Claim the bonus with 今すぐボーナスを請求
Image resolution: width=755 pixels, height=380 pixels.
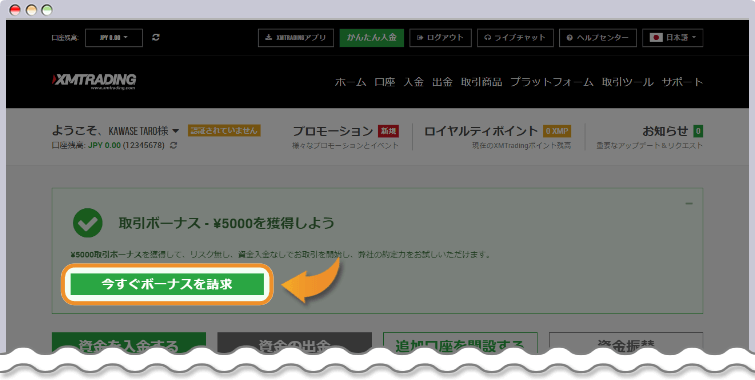pyautogui.click(x=168, y=284)
